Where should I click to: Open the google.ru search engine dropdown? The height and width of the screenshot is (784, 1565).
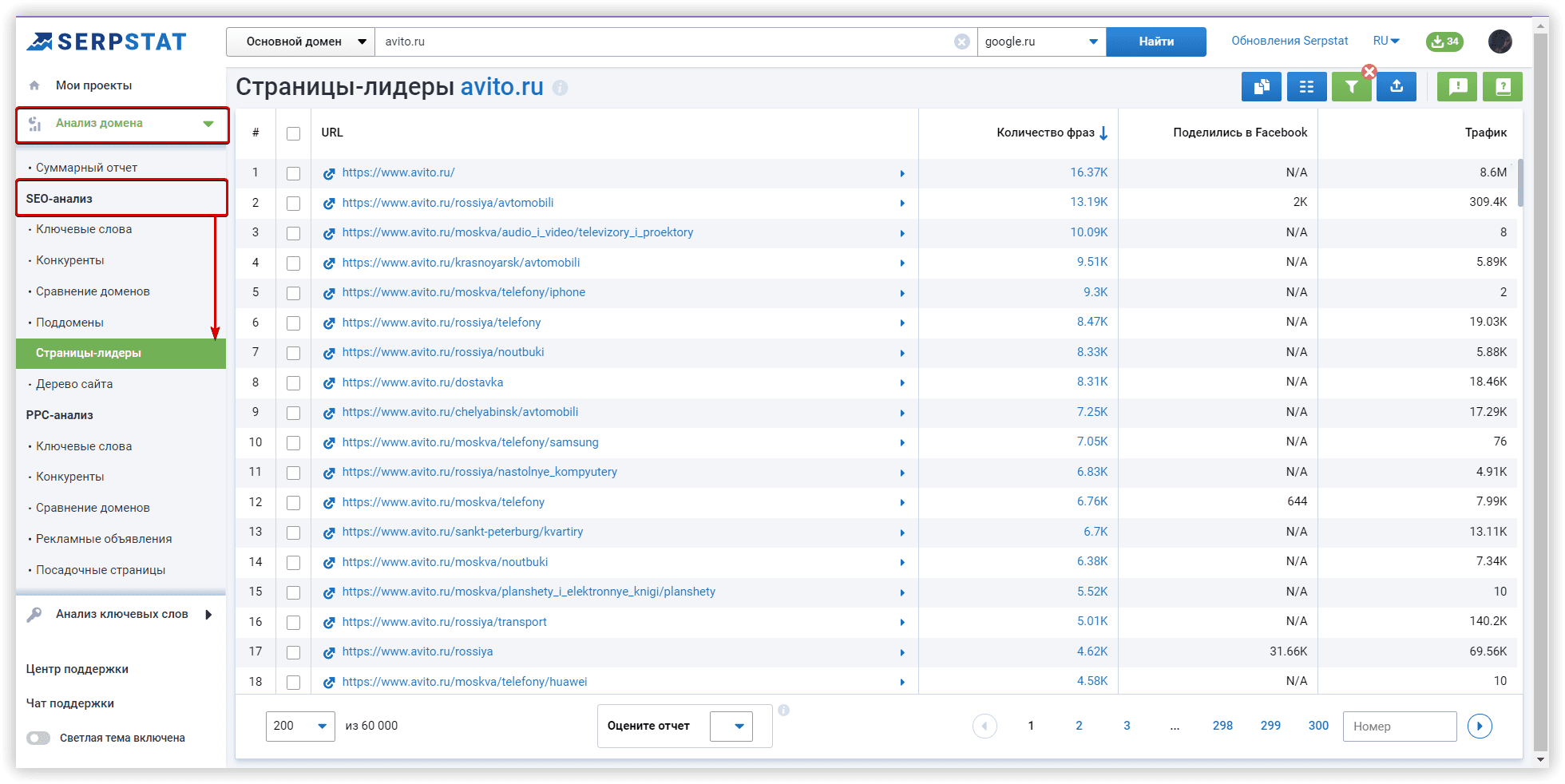[x=1041, y=42]
